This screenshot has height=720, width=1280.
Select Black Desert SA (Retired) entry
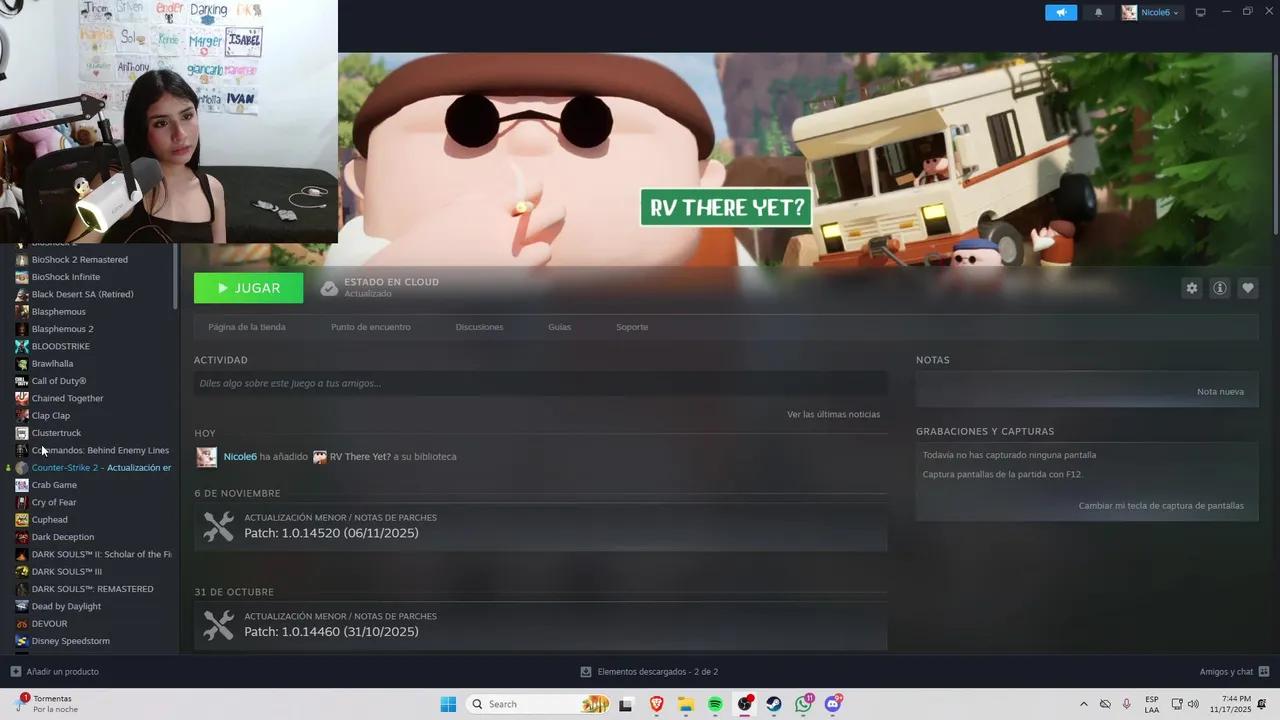tap(82, 294)
